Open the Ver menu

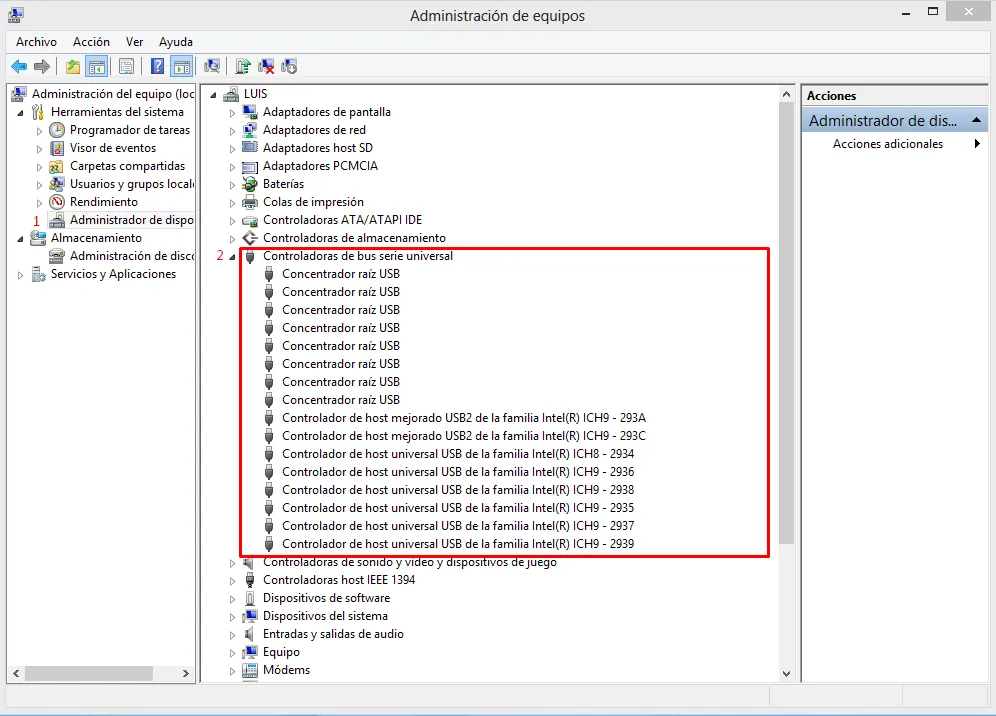pos(134,42)
